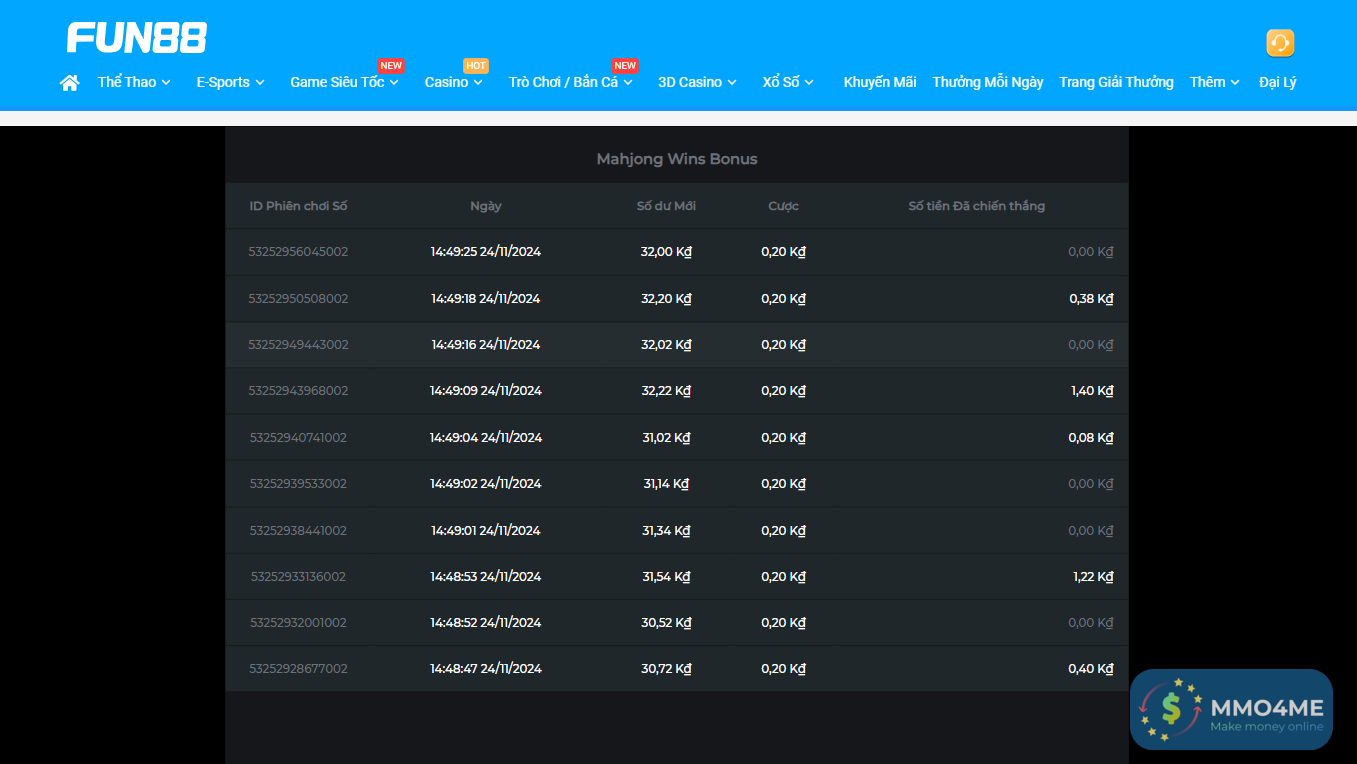This screenshot has width=1357, height=764.
Task: Expand the 3D Casino dropdown
Action: coord(697,82)
